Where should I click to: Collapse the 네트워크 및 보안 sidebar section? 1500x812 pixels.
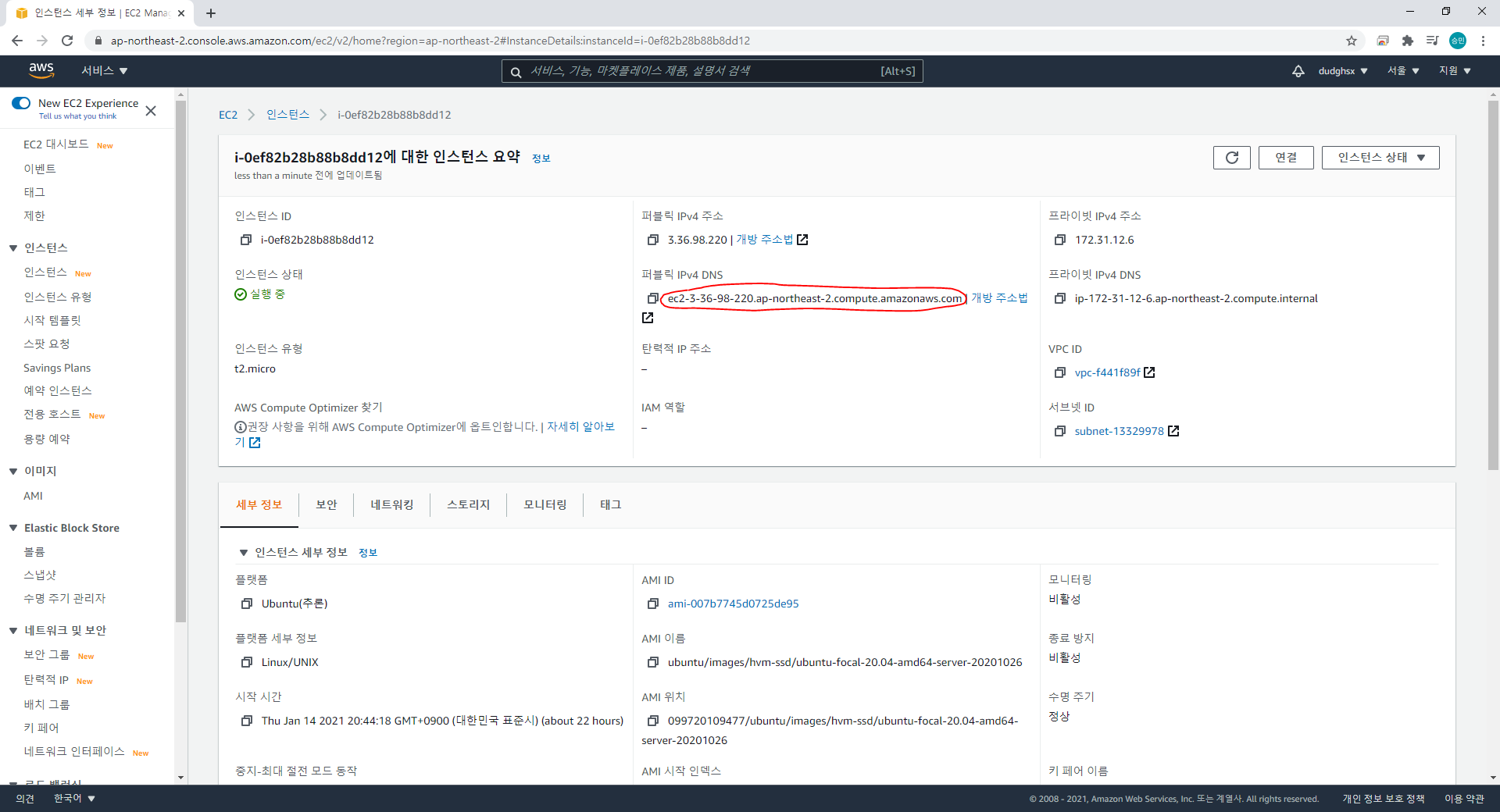point(13,631)
